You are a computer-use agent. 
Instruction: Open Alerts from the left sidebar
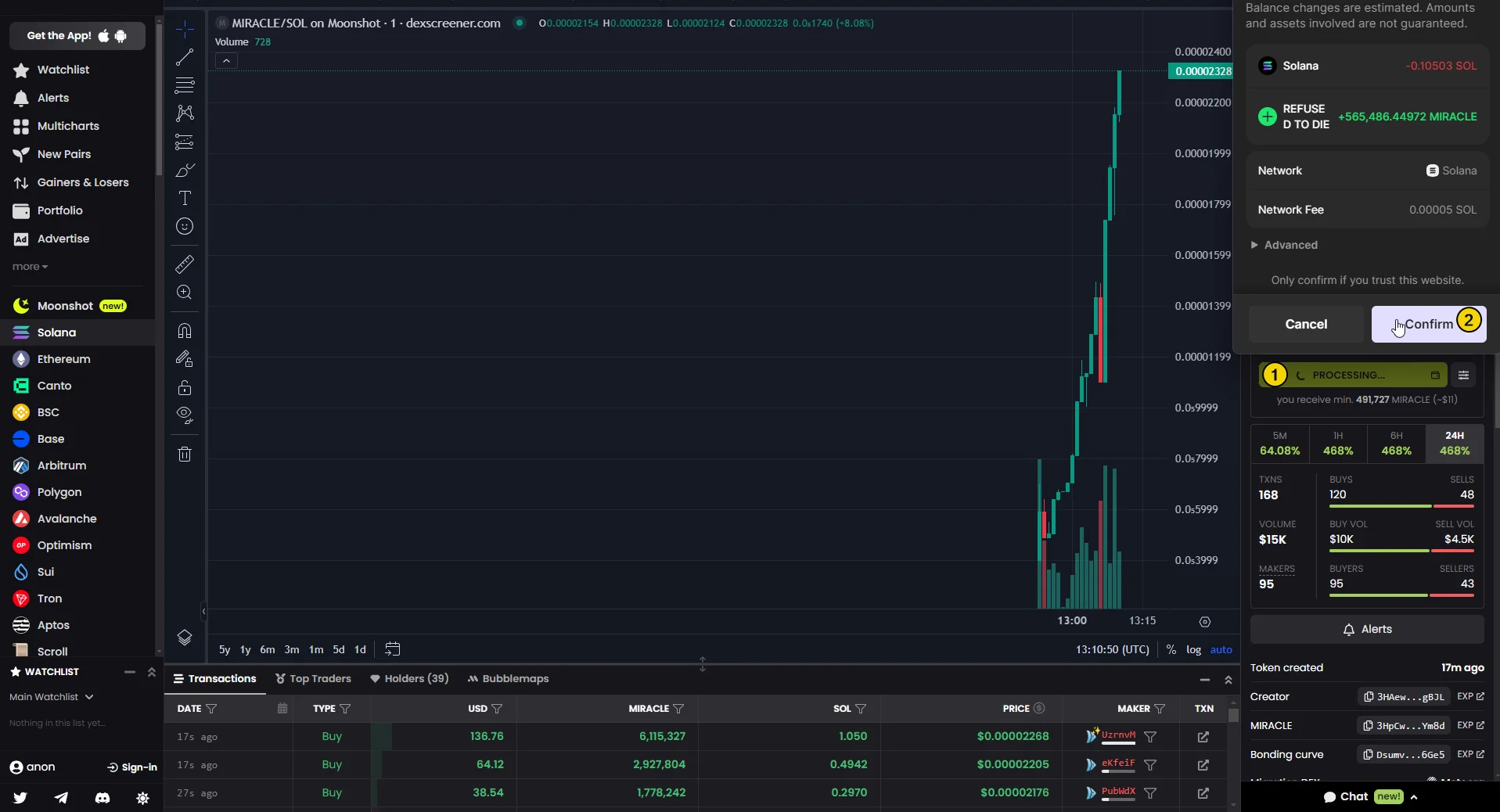(x=52, y=98)
